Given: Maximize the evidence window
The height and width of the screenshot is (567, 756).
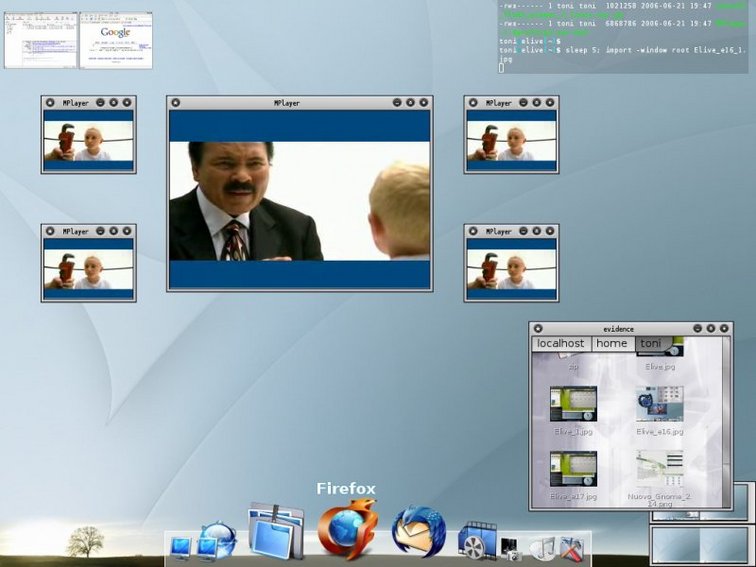Looking at the screenshot, I should 711,328.
